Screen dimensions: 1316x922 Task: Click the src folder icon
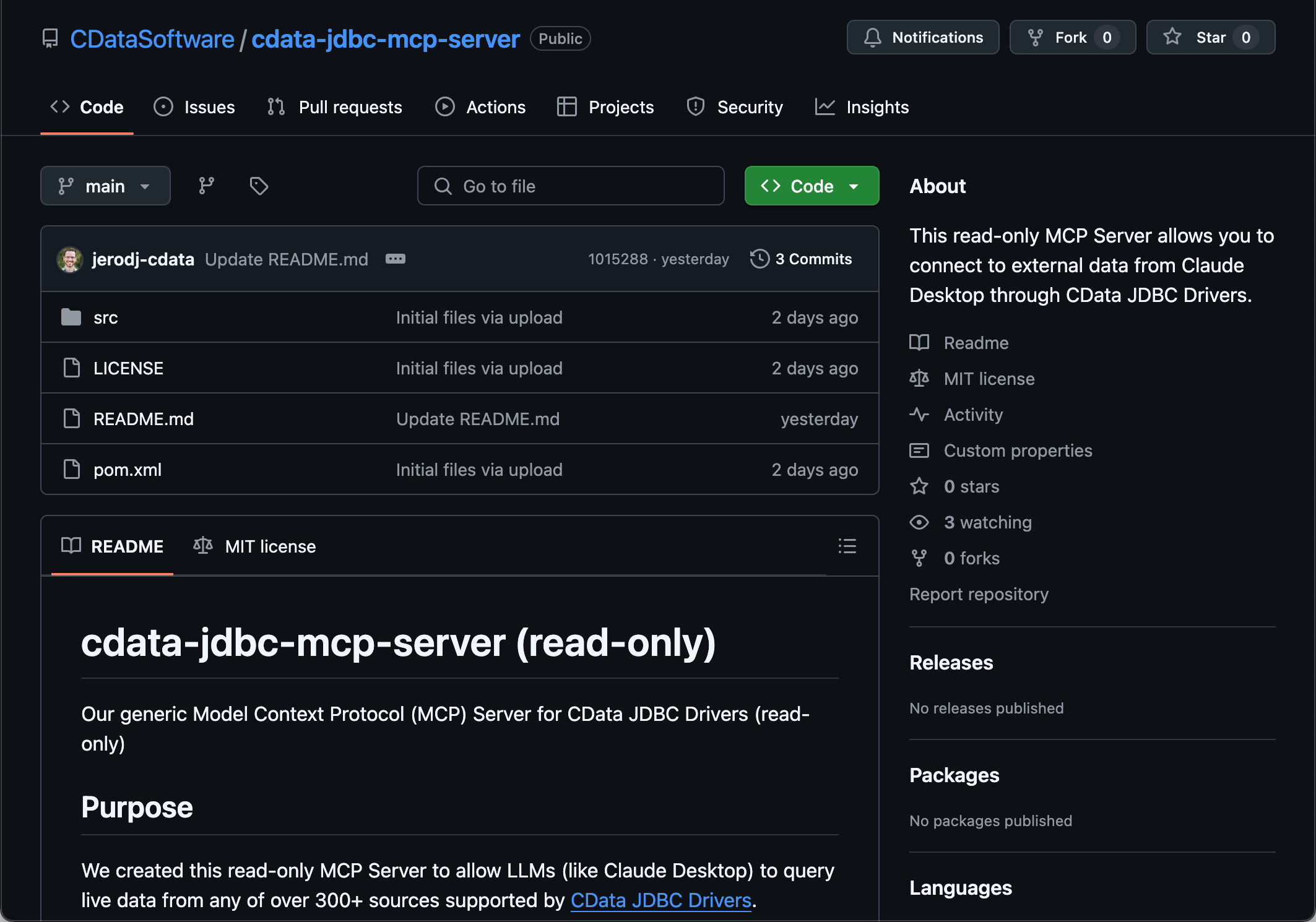(71, 317)
